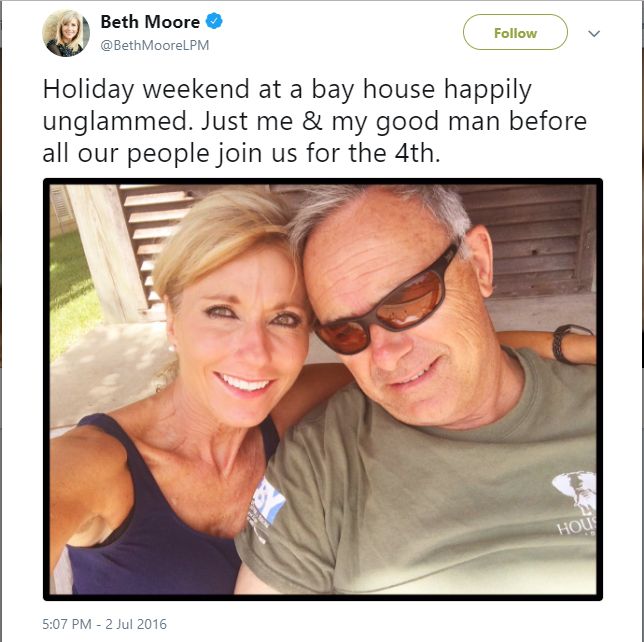This screenshot has width=644, height=642.
Task: Click the '4th' text ending the tweet
Action: coord(418,153)
